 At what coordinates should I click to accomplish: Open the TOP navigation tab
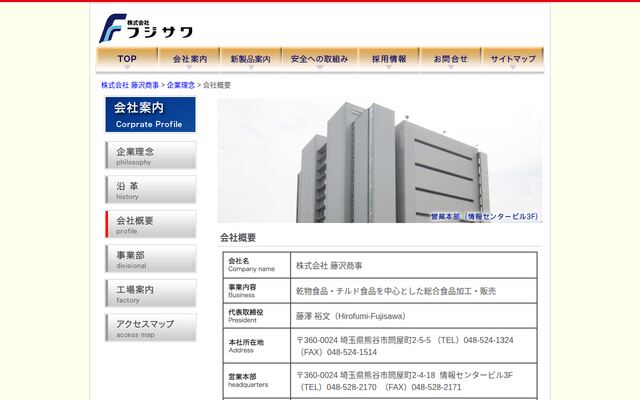click(x=127, y=59)
